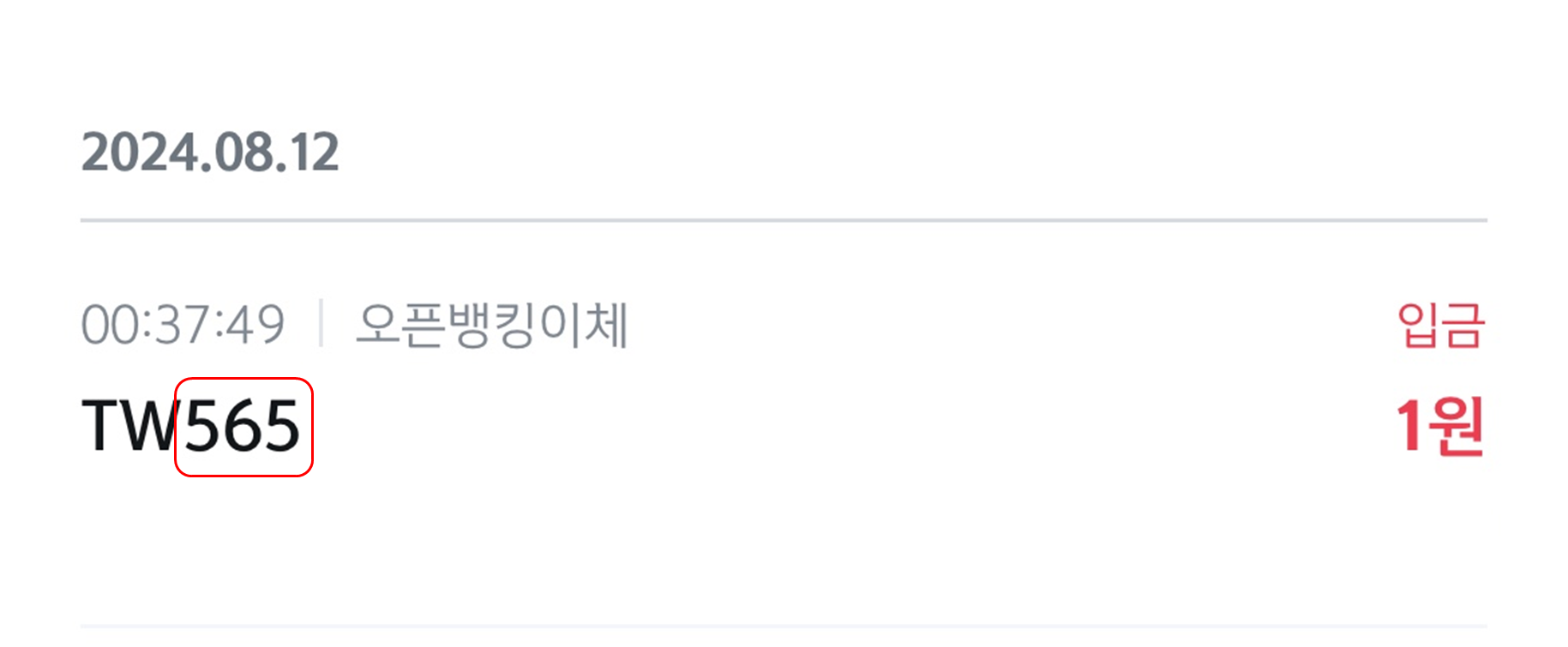This screenshot has height=647, width=1568.
Task: Select the transaction time 00:37:49
Action: (x=184, y=323)
